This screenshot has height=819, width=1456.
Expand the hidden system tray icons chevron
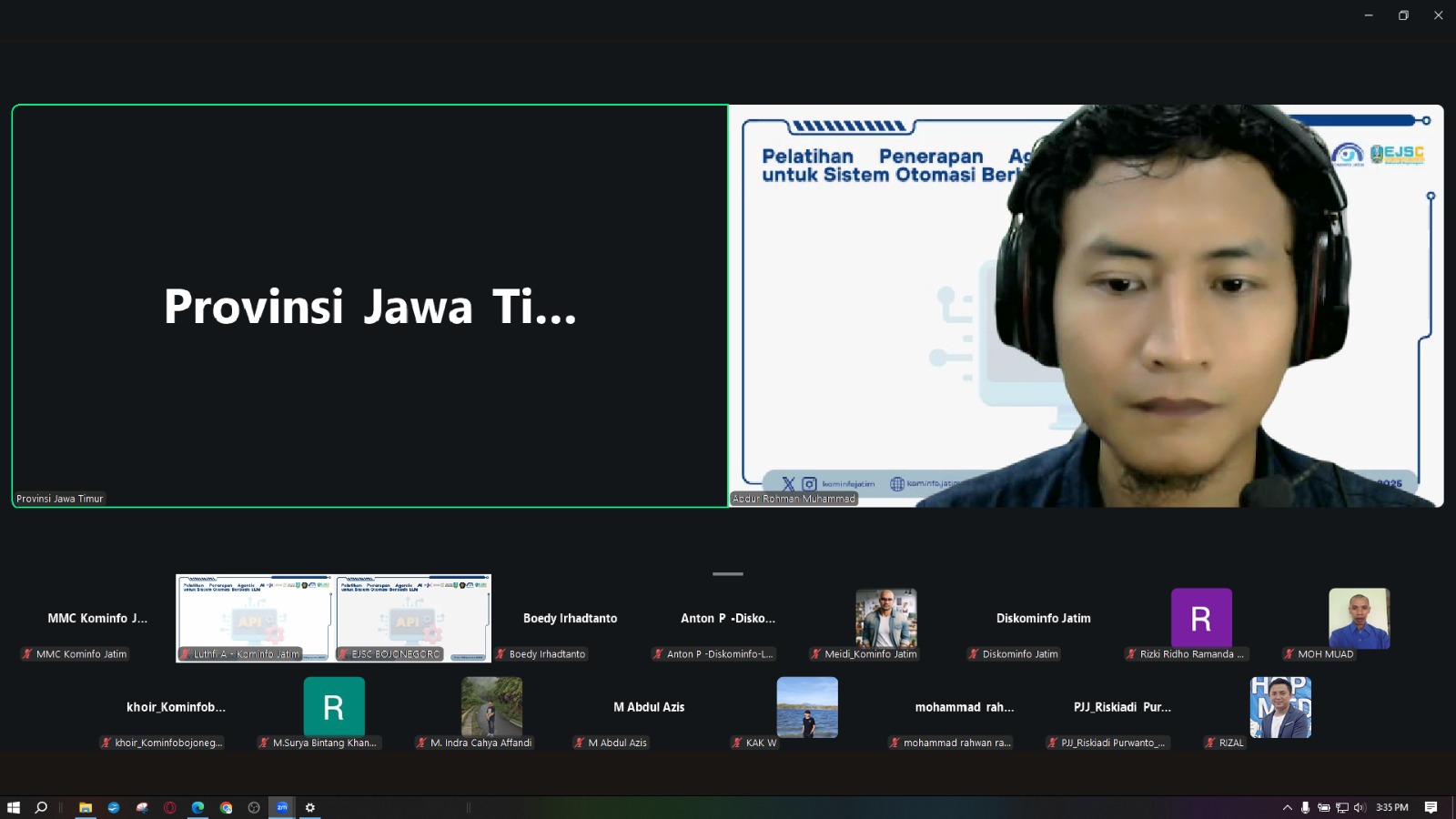pos(1287,807)
